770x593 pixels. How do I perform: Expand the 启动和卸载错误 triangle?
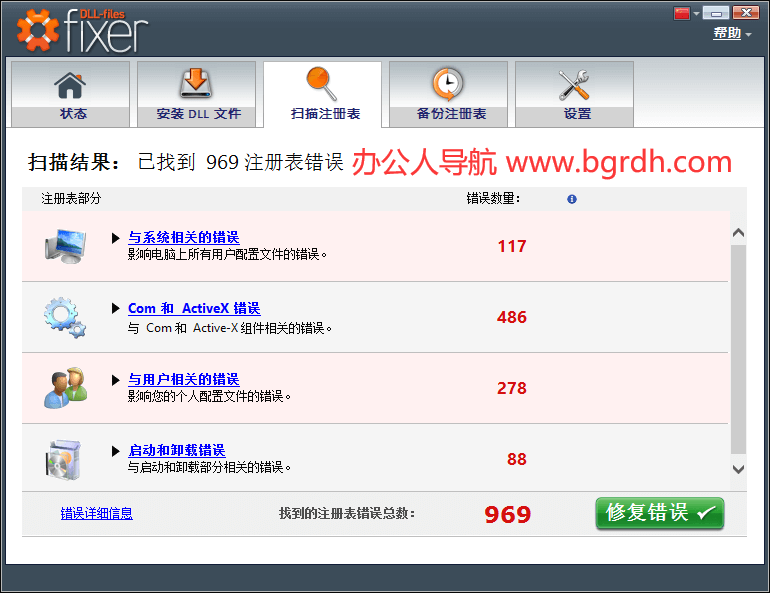tap(115, 451)
